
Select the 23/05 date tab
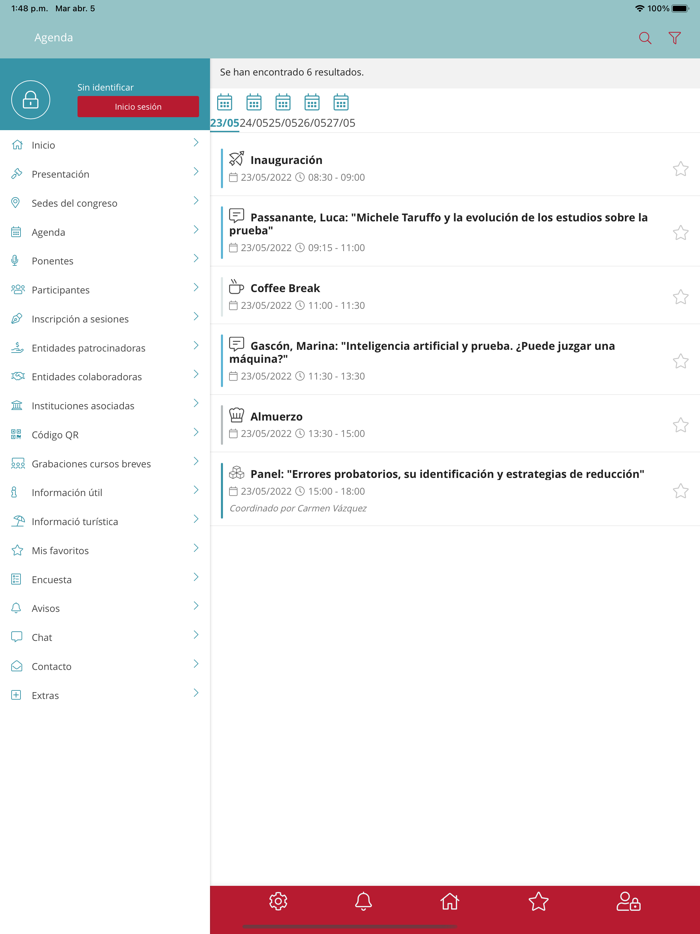(225, 112)
